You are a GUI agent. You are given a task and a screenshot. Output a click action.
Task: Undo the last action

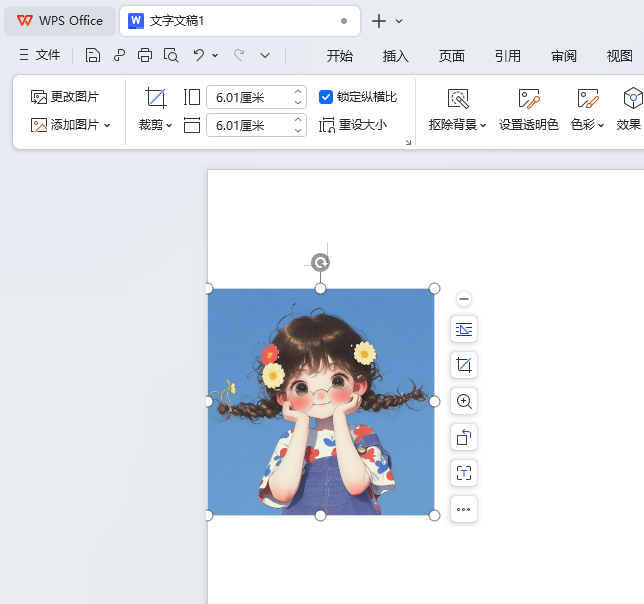coord(199,55)
